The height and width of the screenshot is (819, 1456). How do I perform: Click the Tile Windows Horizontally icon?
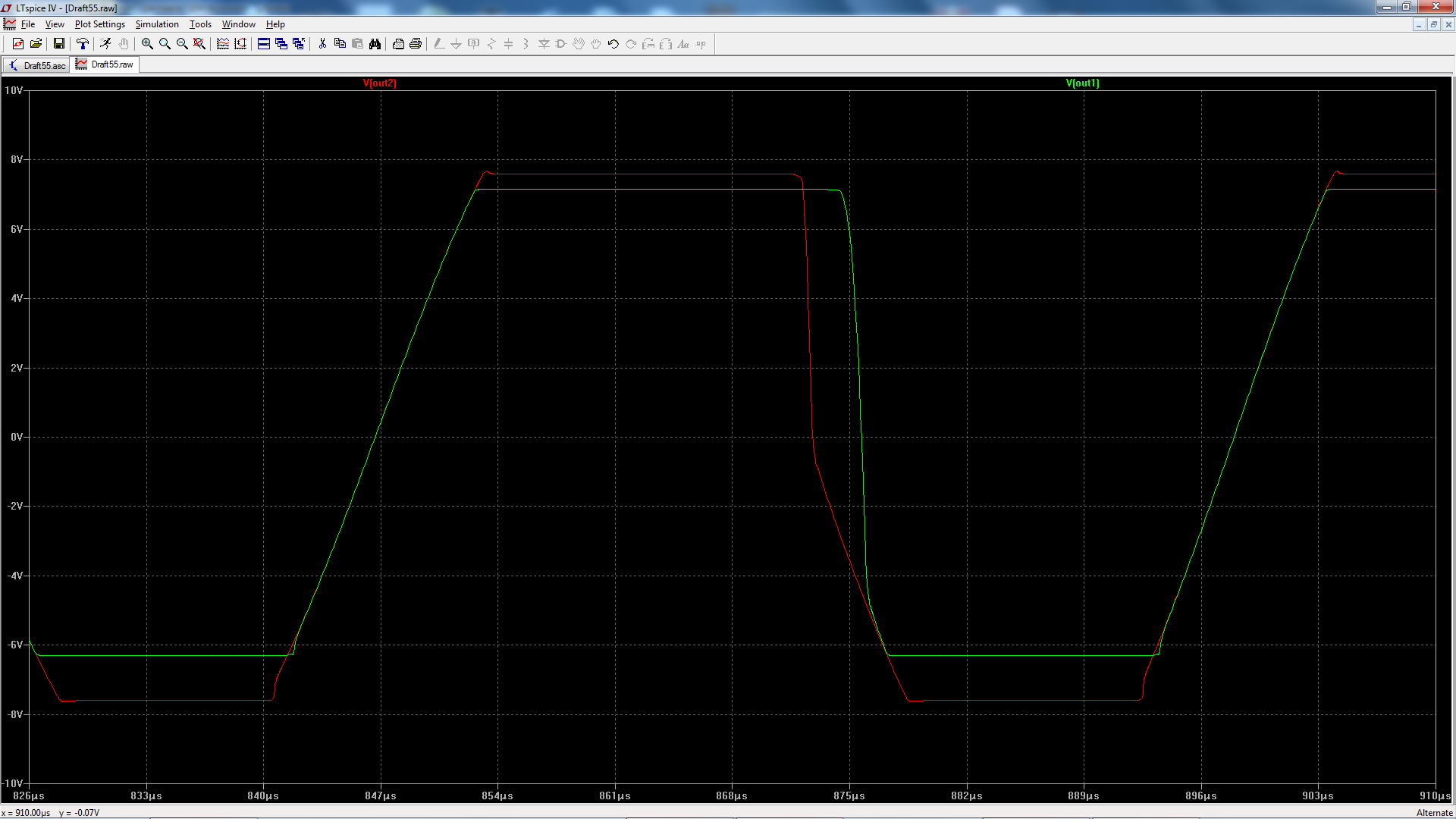264,44
